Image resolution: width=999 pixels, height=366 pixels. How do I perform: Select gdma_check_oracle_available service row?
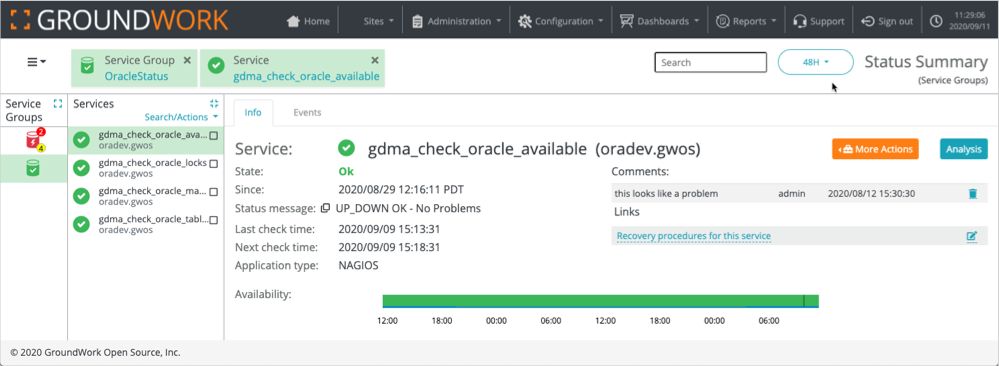click(146, 140)
